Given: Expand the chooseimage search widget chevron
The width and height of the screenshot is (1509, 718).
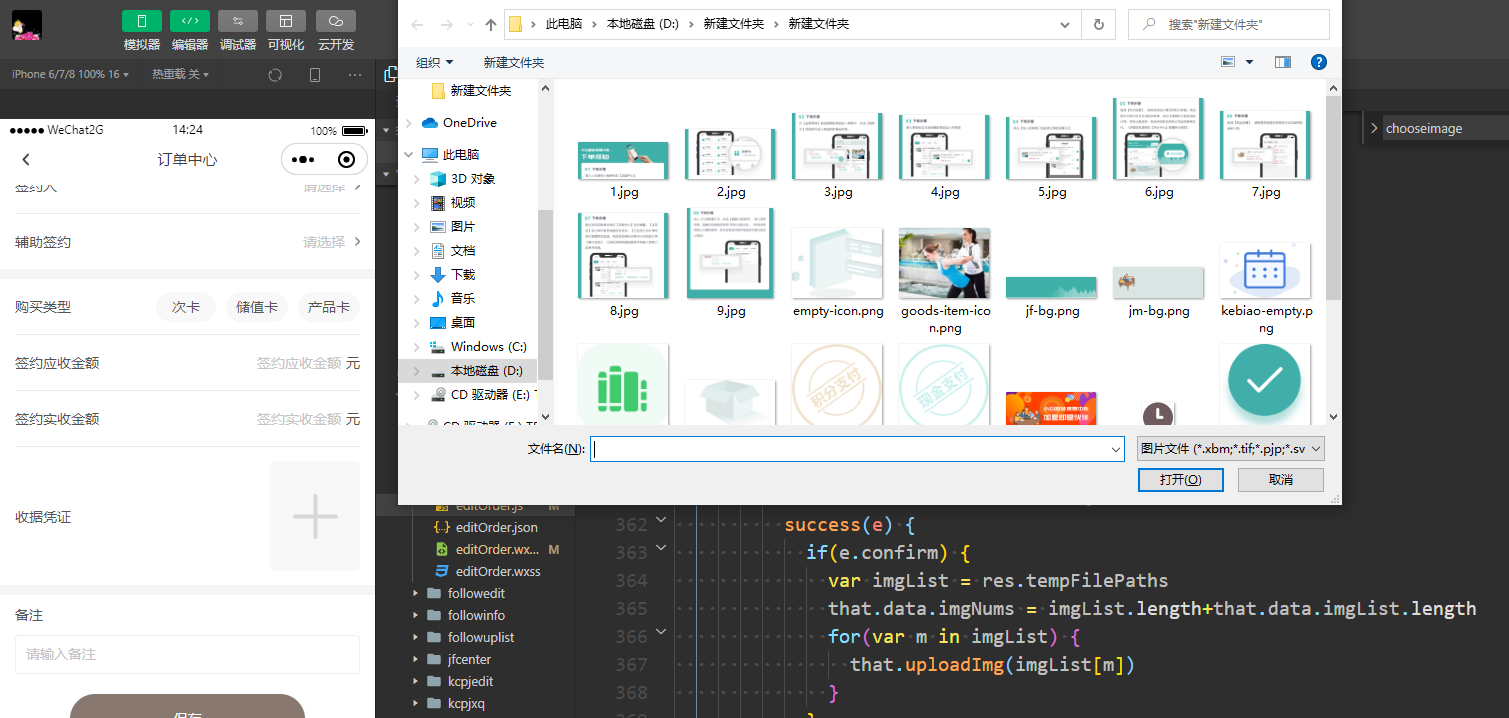Looking at the screenshot, I should point(1374,128).
